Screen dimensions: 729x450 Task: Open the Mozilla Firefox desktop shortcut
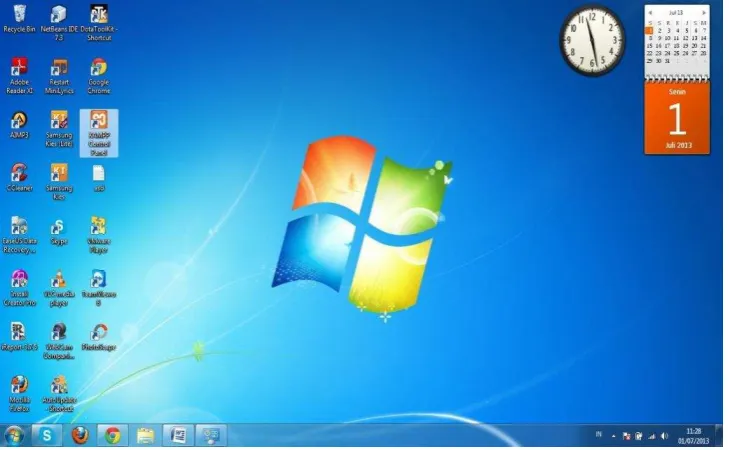tap(19, 394)
